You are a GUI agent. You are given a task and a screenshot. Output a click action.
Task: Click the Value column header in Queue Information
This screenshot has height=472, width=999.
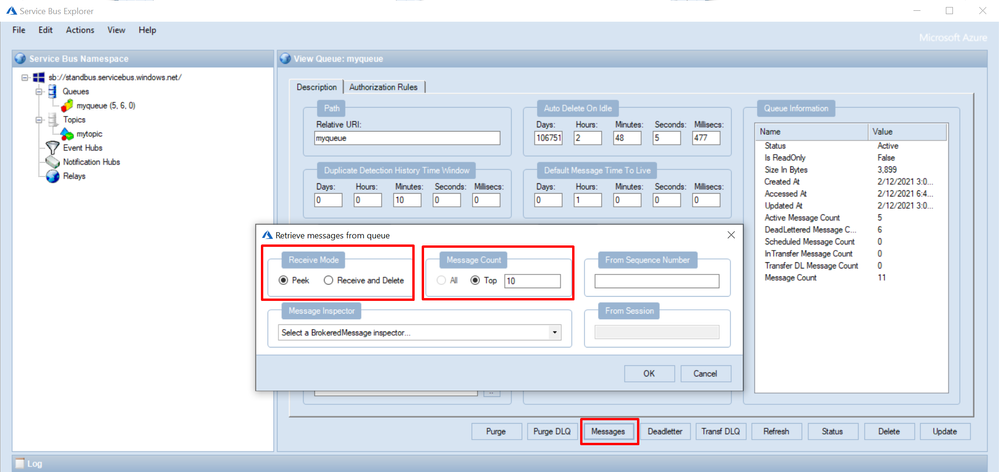(x=907, y=131)
